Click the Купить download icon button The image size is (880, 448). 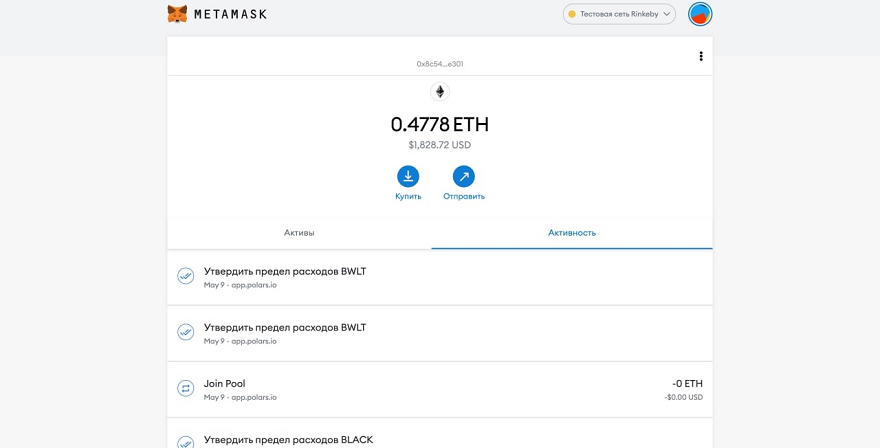[408, 176]
